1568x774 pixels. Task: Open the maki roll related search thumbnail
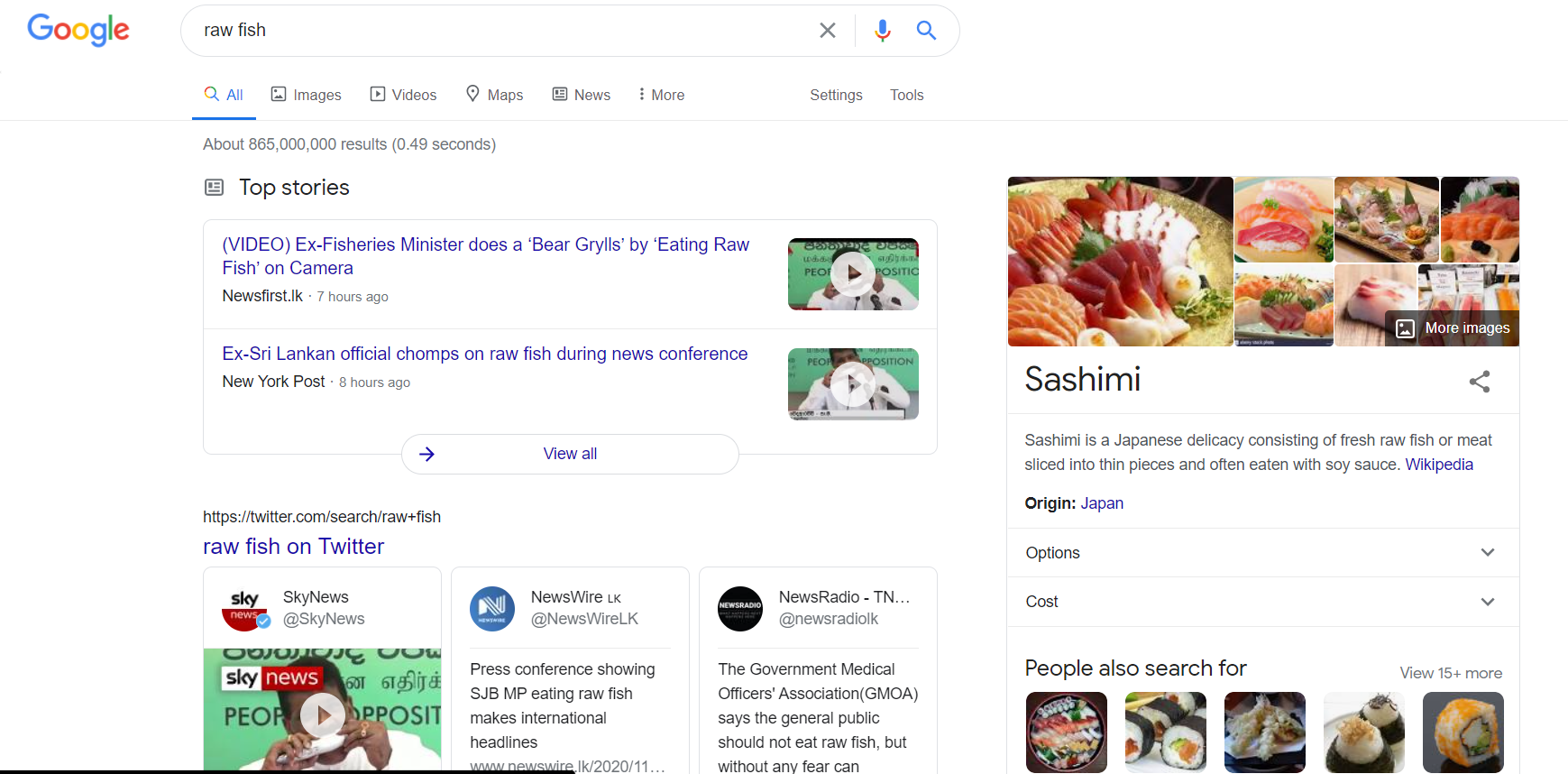point(1166,733)
